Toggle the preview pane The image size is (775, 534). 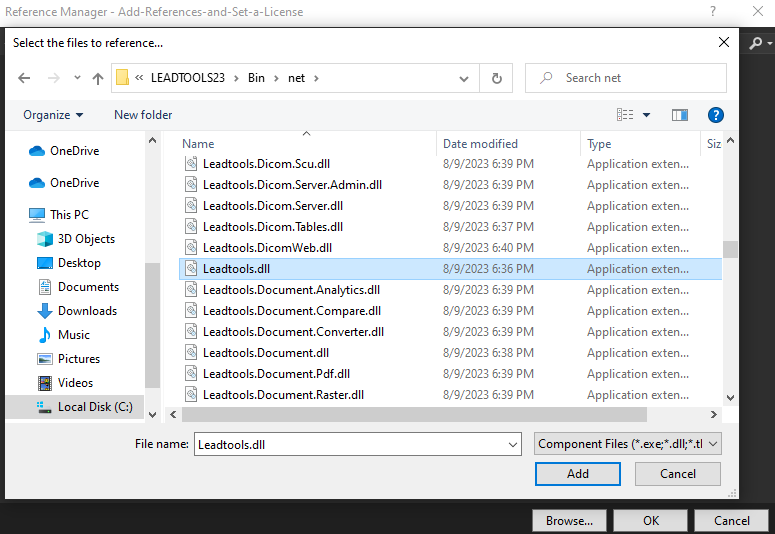[680, 115]
